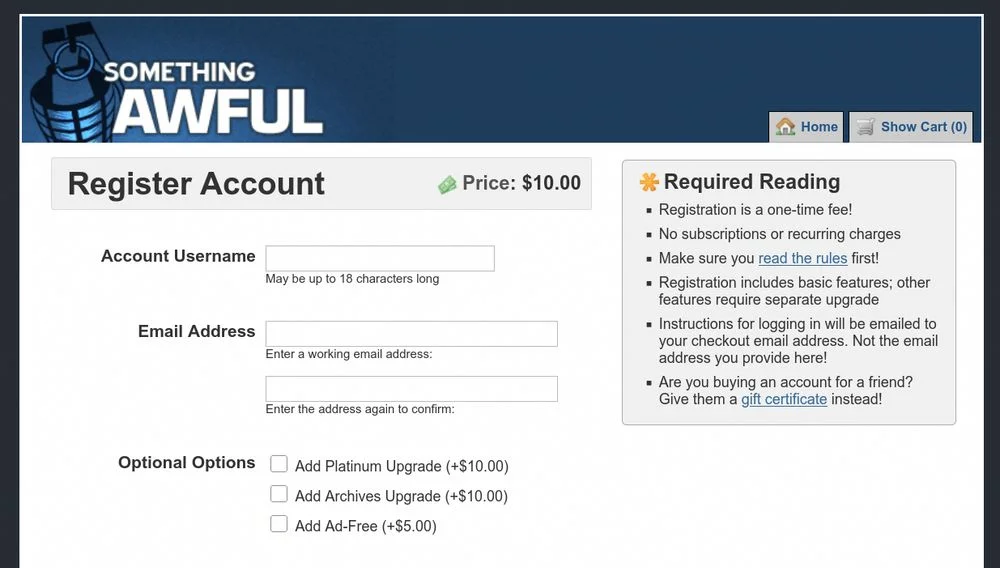The height and width of the screenshot is (568, 1000).
Task: Click the shopping cart icon
Action: coord(865,127)
